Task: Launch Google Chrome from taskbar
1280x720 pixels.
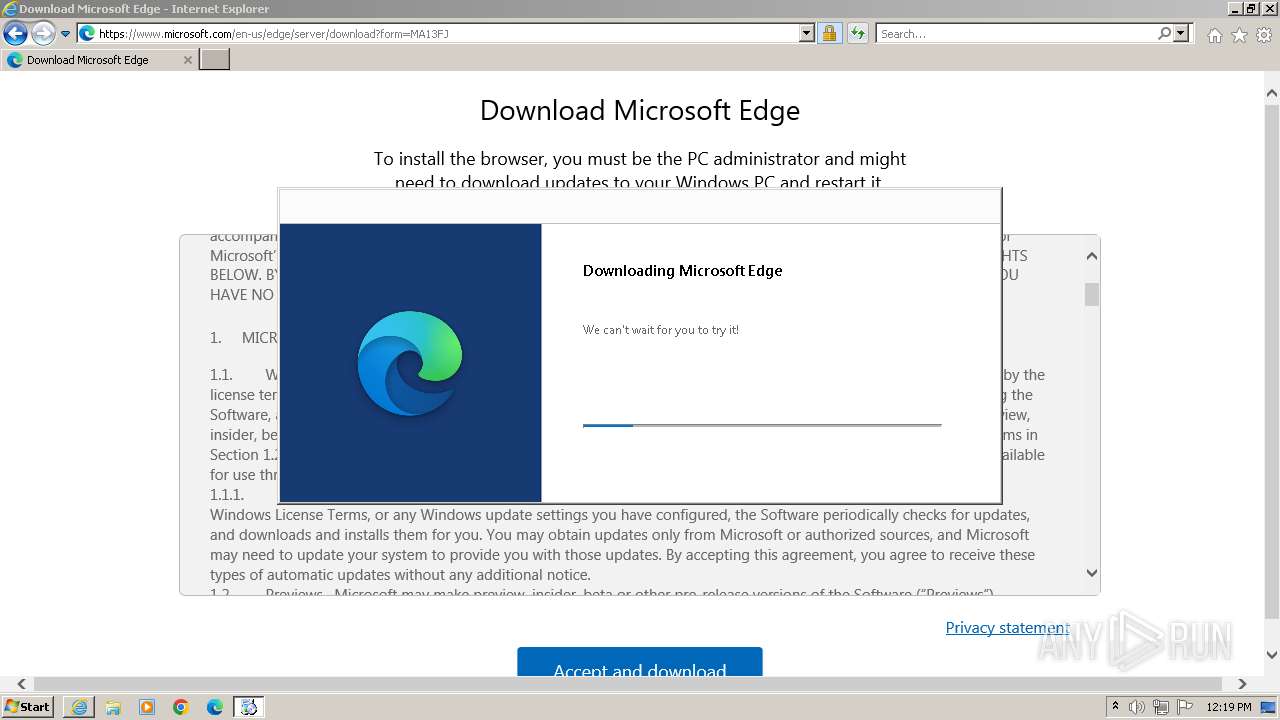Action: point(181,707)
